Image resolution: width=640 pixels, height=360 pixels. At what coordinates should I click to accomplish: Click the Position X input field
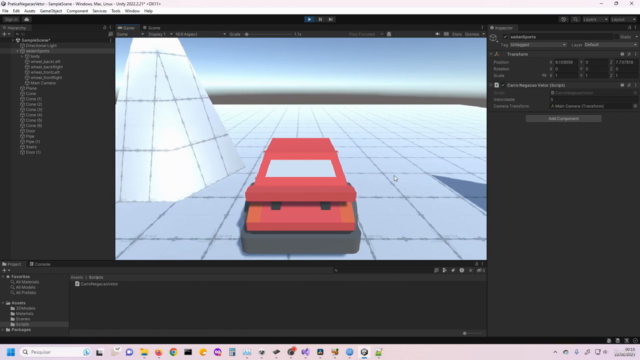point(566,62)
